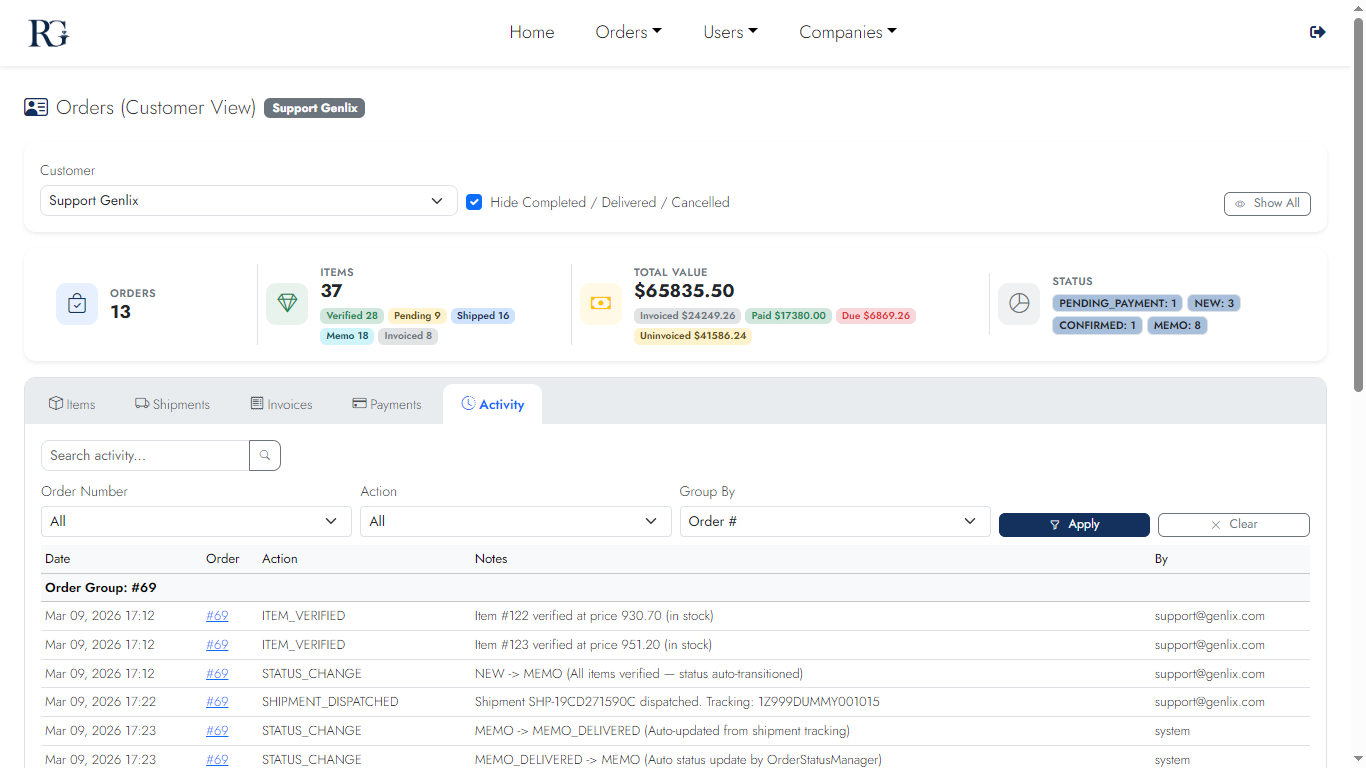Click the money Total Value icon
Screen dimensions: 1366x768
tap(600, 304)
